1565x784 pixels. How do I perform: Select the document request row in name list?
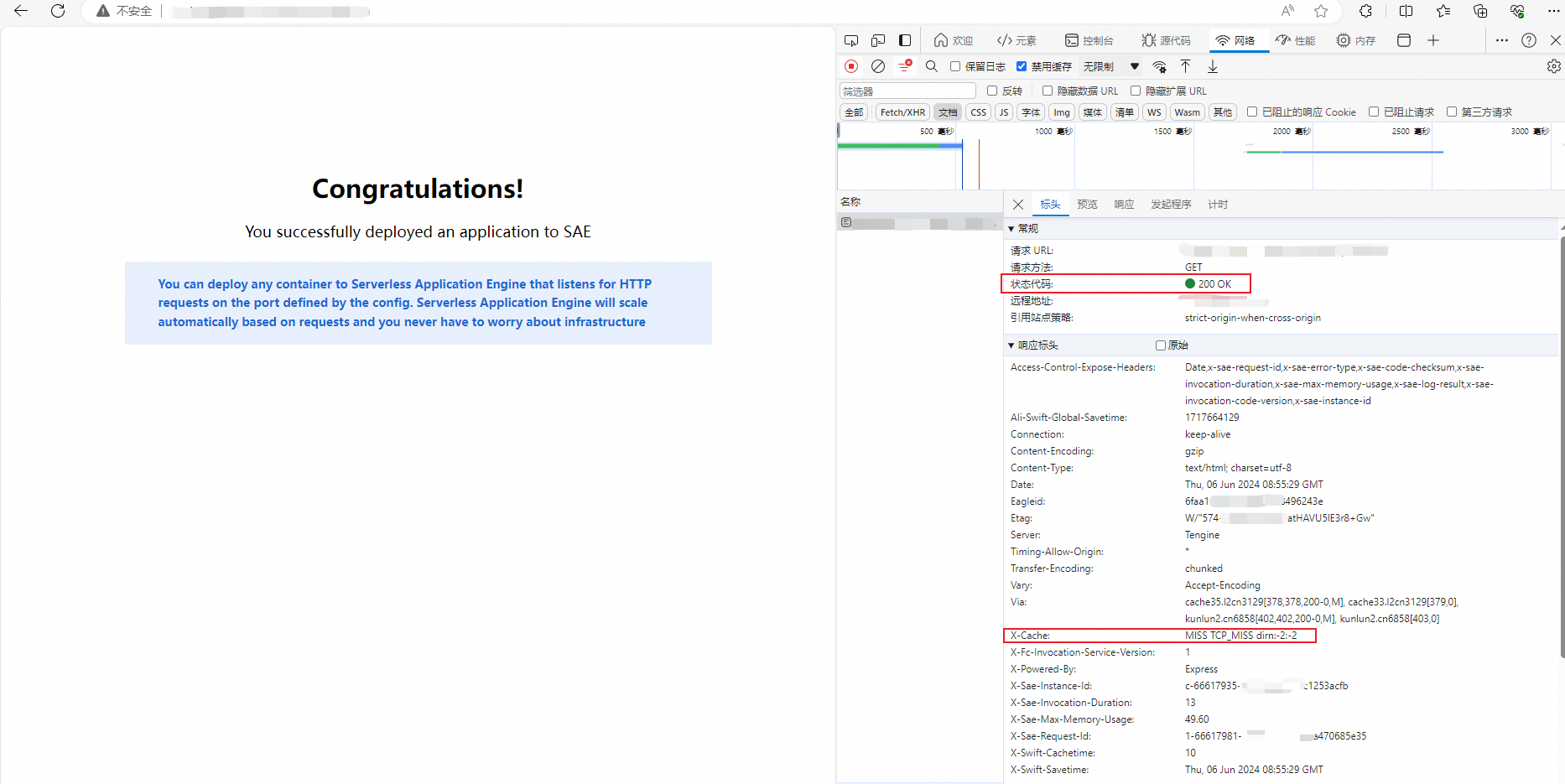point(919,223)
